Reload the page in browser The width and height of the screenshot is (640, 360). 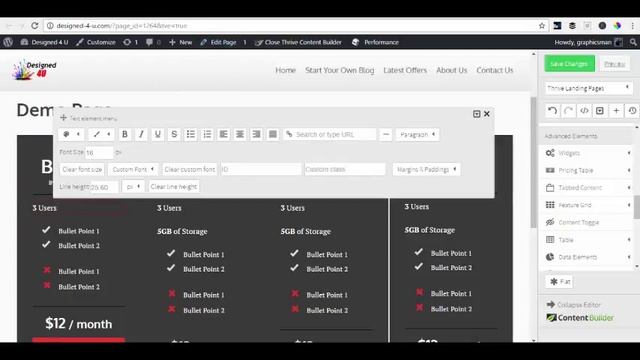pos(35,26)
